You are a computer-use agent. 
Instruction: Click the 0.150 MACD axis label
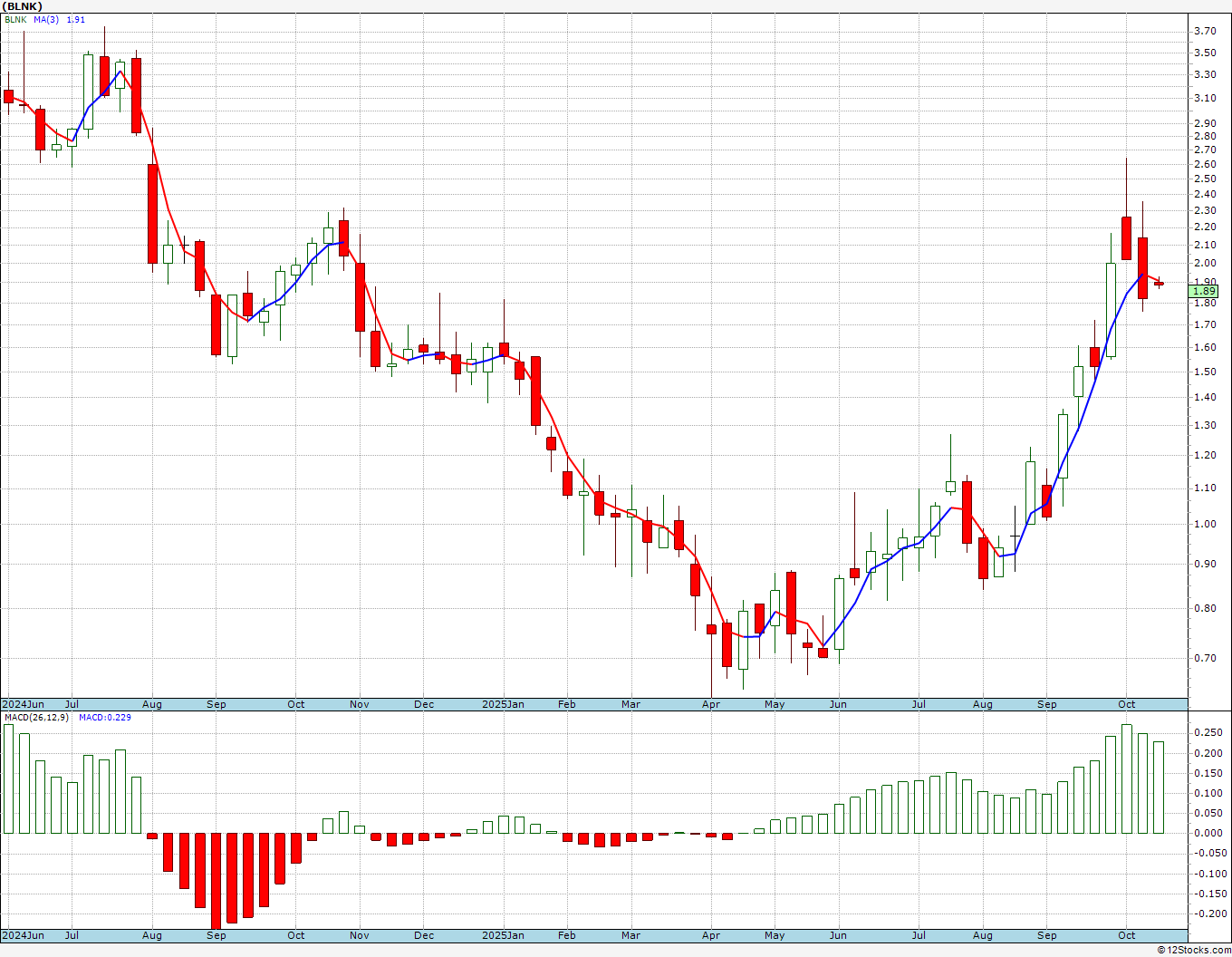[x=1208, y=773]
